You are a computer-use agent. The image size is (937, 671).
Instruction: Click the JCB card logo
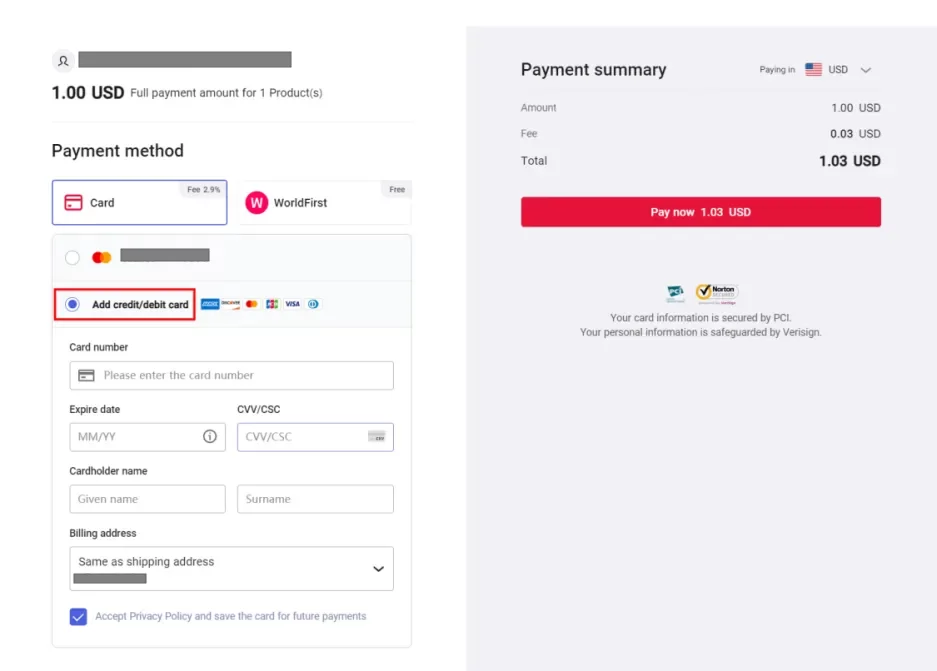272,304
